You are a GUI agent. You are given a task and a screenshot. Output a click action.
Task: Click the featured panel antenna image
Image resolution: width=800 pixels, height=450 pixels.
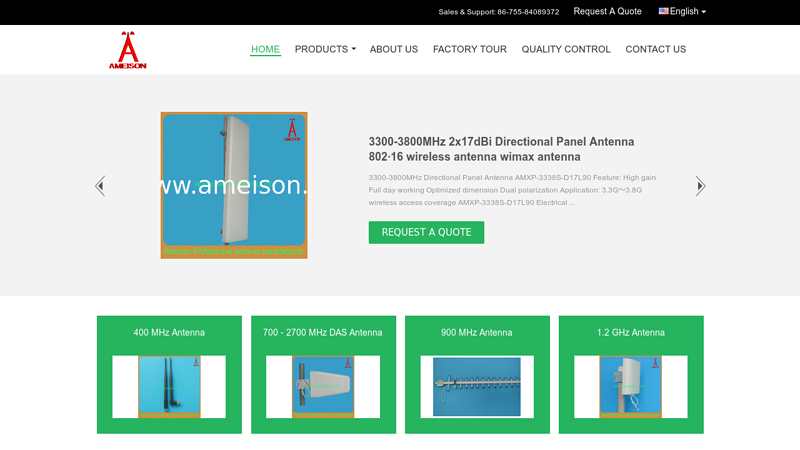(234, 185)
